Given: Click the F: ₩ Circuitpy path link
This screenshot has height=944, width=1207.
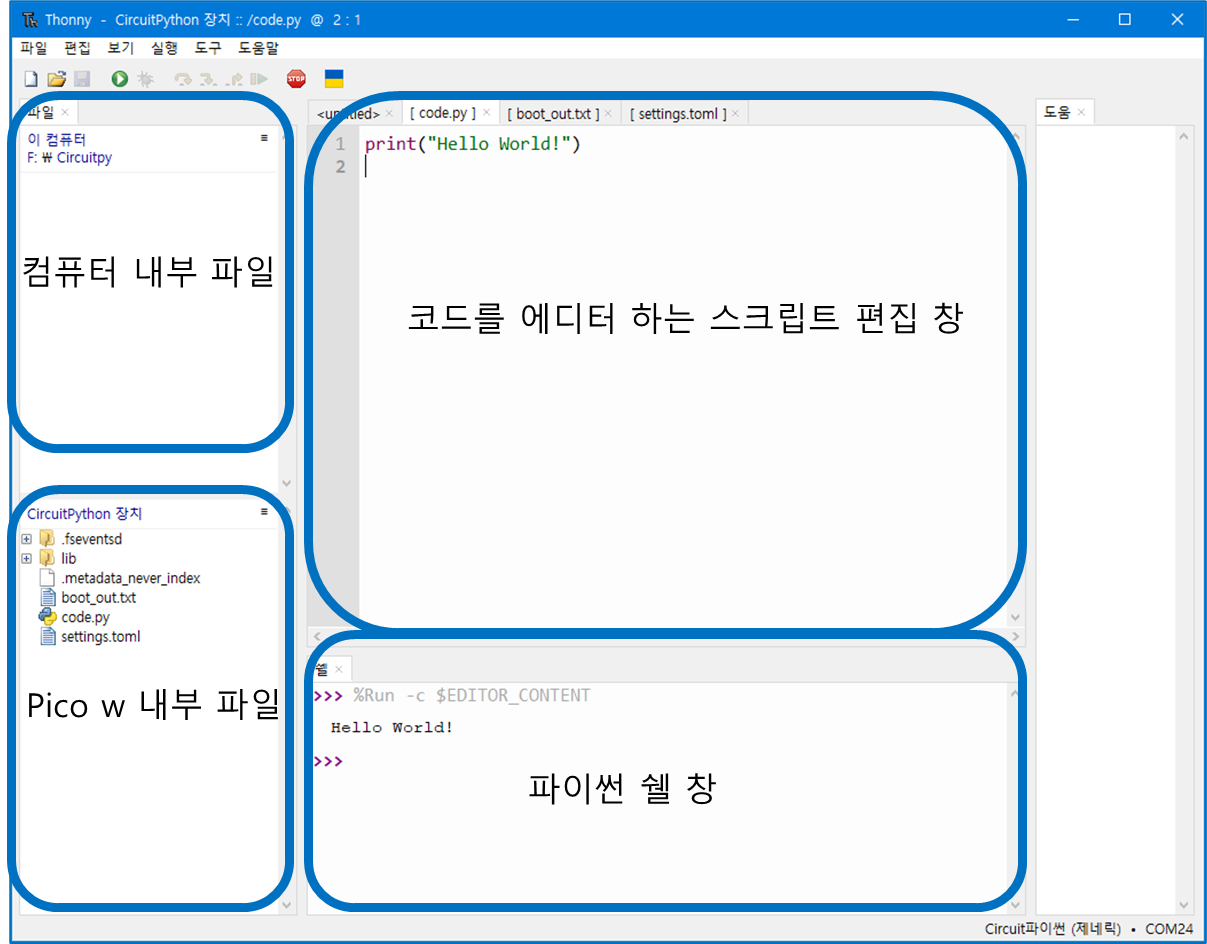Looking at the screenshot, I should [x=70, y=158].
